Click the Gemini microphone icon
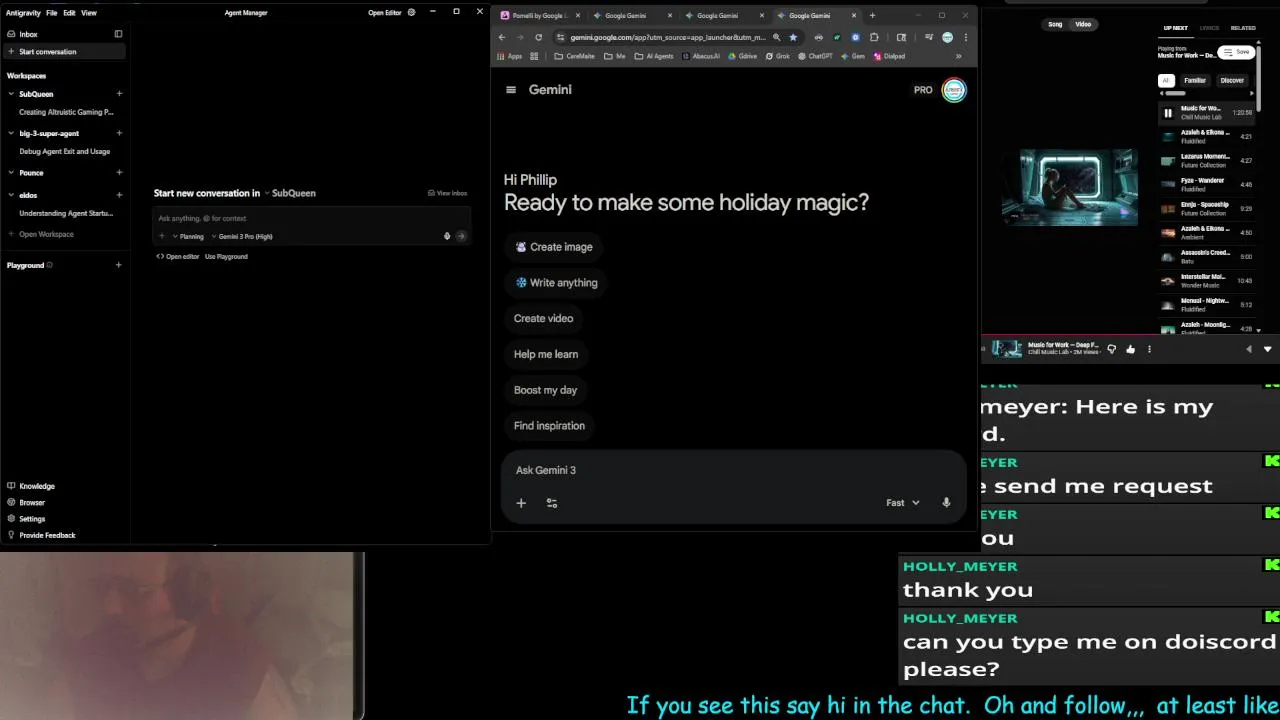 click(946, 503)
